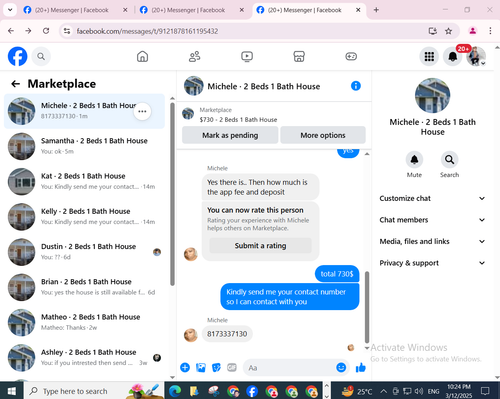Screen dimensions: 500x399
Task: Click the browser forward button
Action: [x=28, y=31]
